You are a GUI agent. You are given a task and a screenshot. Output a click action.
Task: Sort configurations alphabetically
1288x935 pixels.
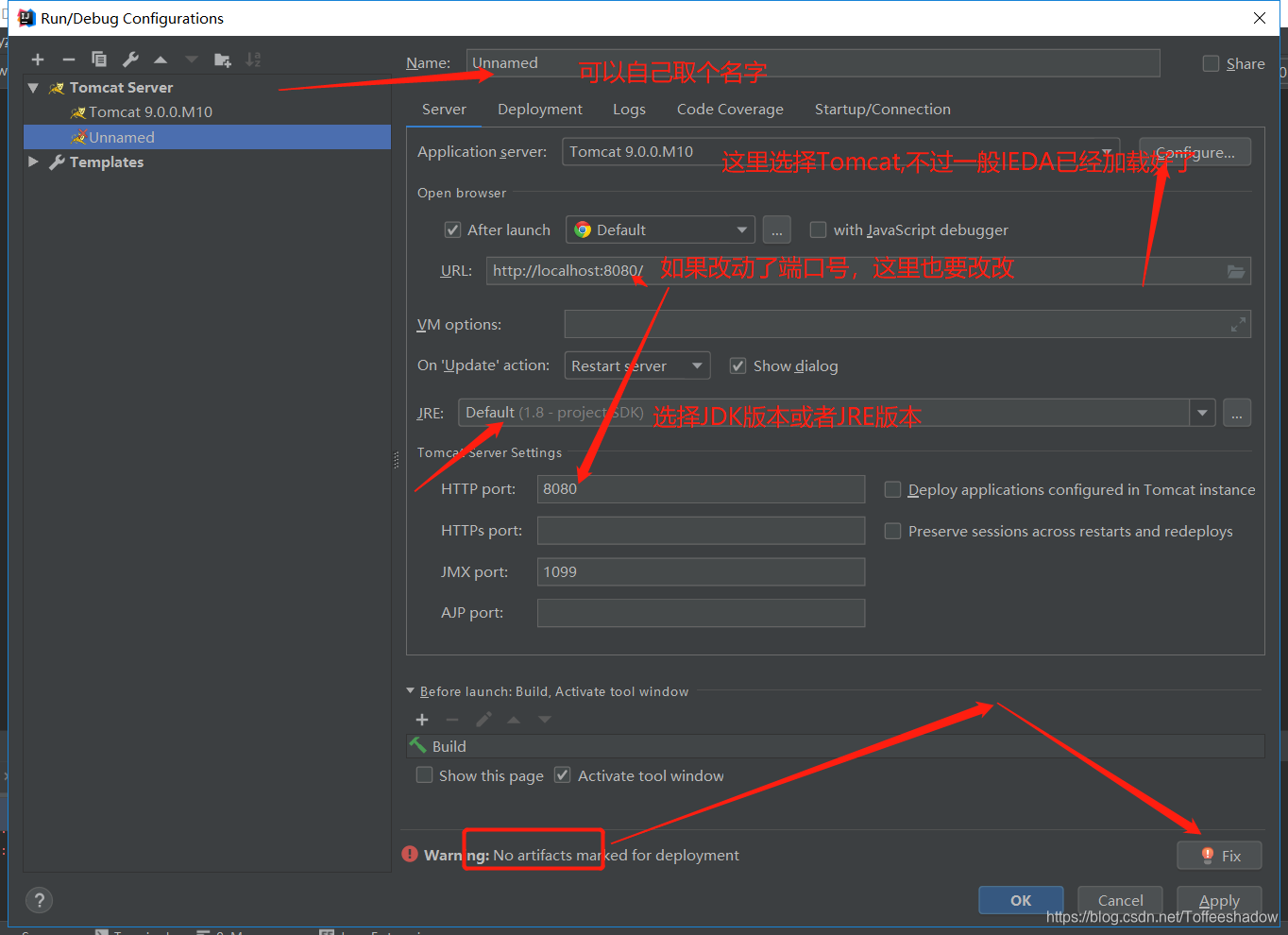tap(253, 59)
